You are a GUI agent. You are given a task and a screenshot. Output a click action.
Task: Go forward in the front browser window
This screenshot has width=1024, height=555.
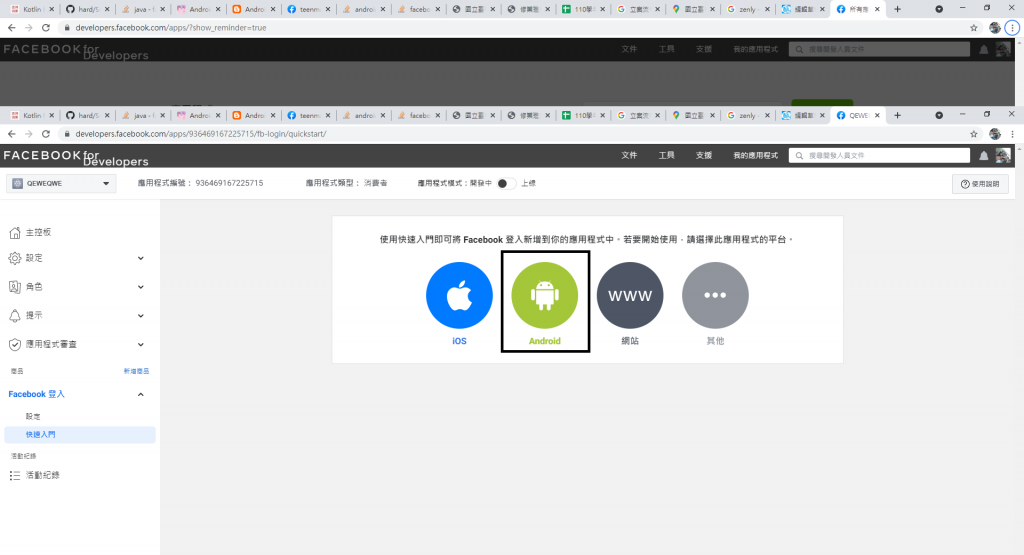pos(29,134)
